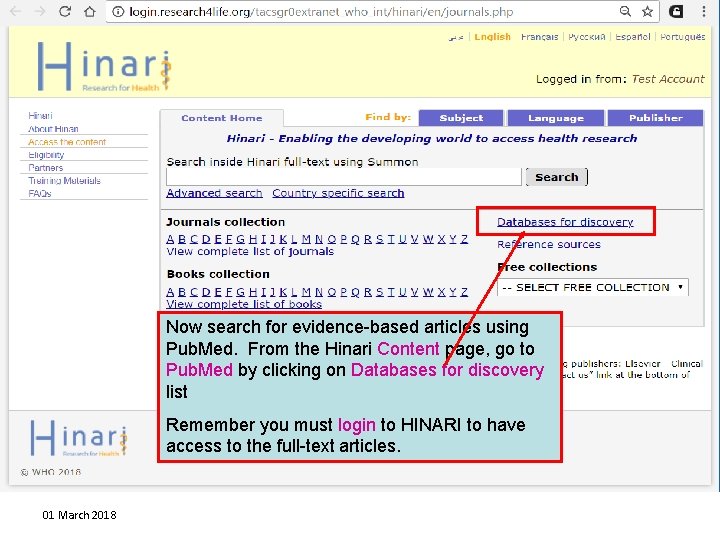This screenshot has height=540, width=720.
Task: Reload the page with the refresh icon
Action: pos(65,11)
